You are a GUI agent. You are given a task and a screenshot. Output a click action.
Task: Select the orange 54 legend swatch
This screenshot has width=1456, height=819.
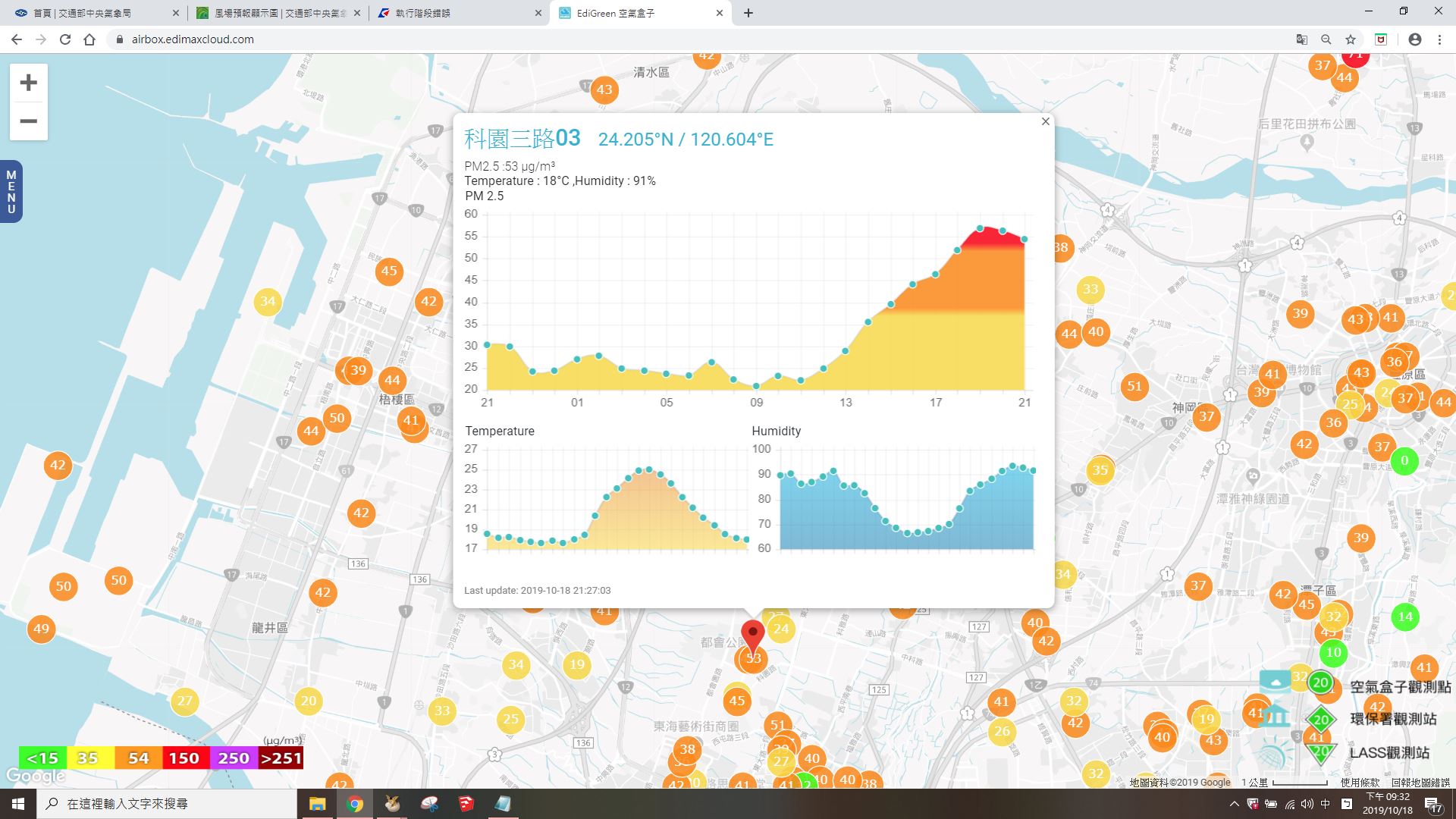(x=138, y=758)
